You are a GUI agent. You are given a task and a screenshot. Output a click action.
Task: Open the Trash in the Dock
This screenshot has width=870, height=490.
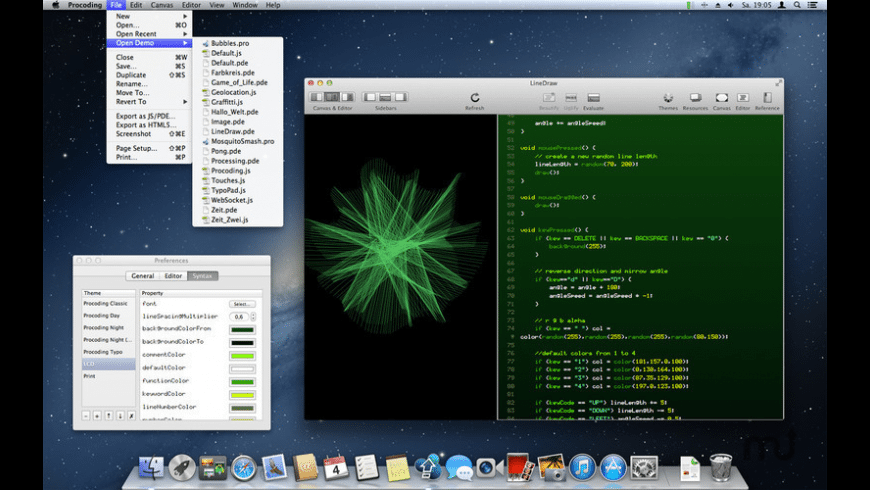click(721, 467)
